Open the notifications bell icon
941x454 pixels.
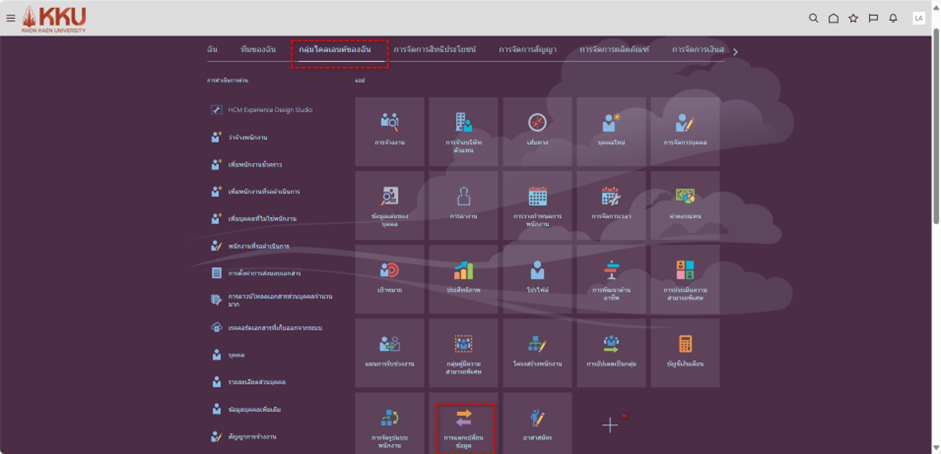tap(893, 18)
